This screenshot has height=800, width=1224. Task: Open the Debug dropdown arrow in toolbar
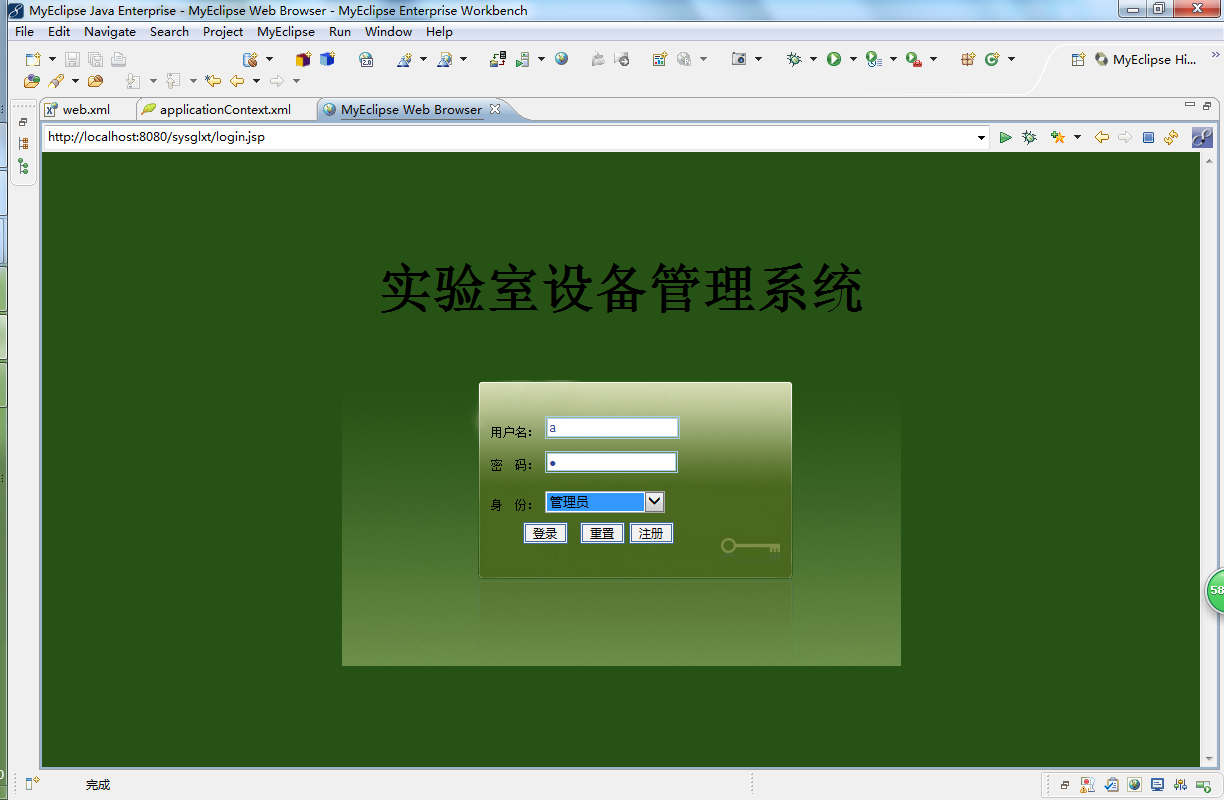click(814, 60)
